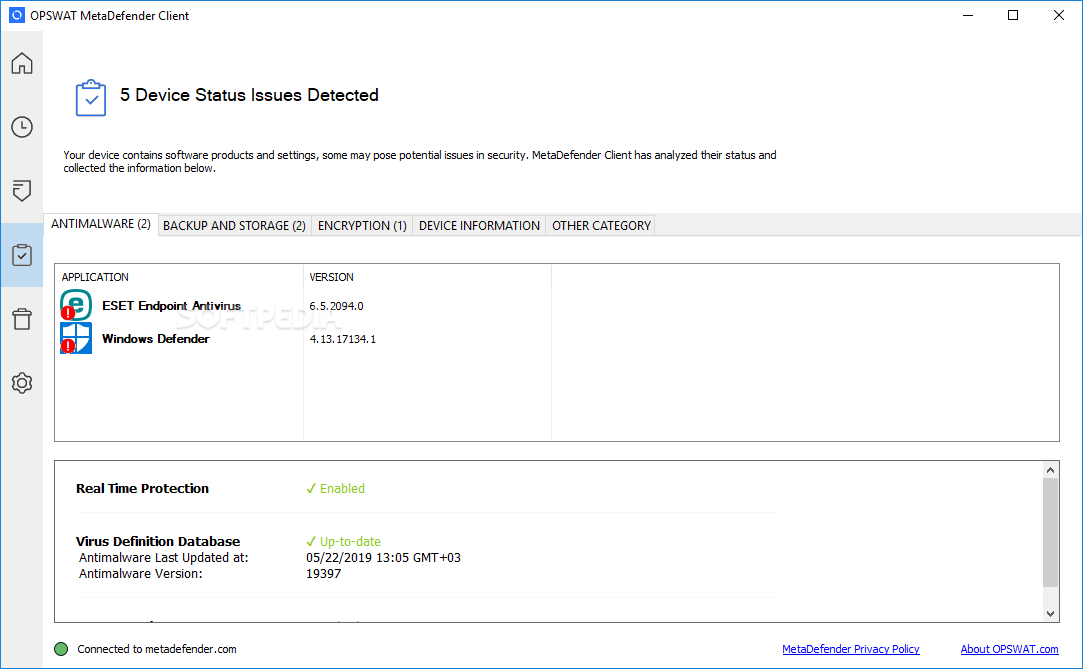Click the details panel scrollbar down arrow
This screenshot has width=1083, height=669.
(x=1050, y=614)
